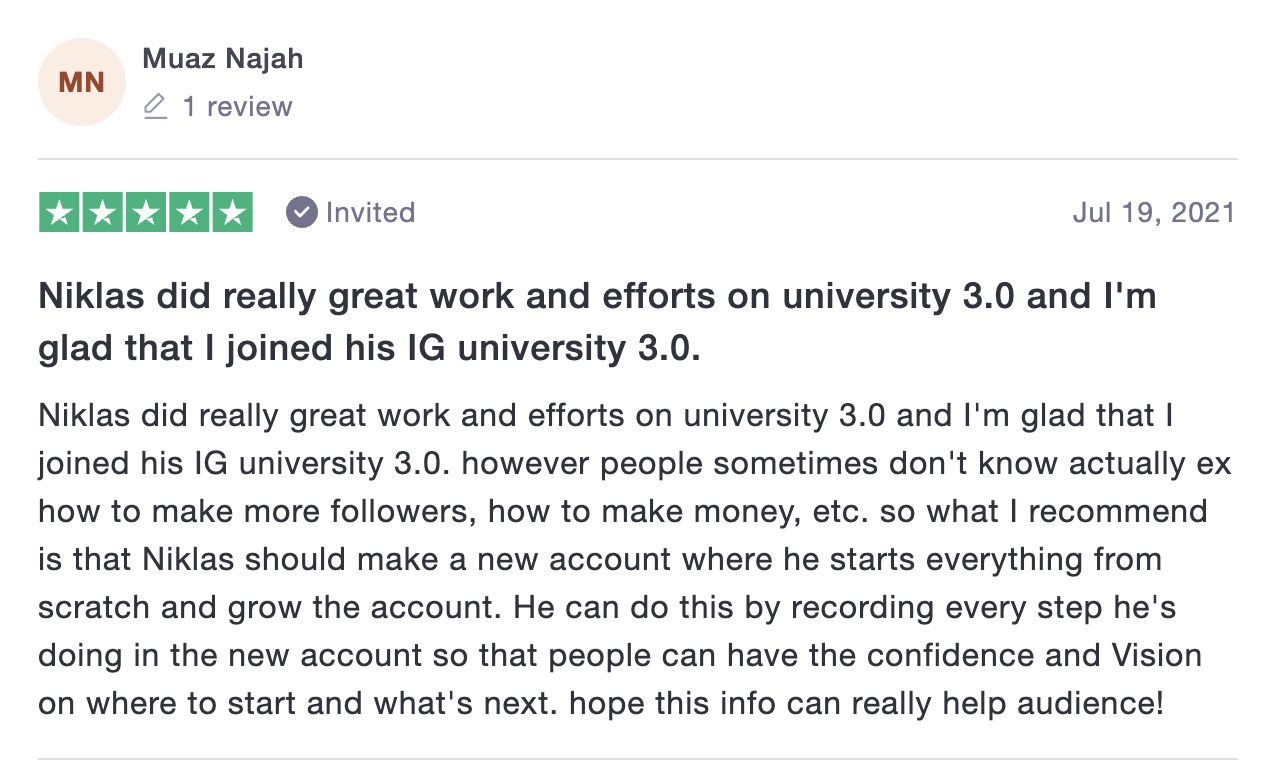Click the first line of the review title
The width and height of the screenshot is (1278, 770).
pyautogui.click(x=597, y=298)
